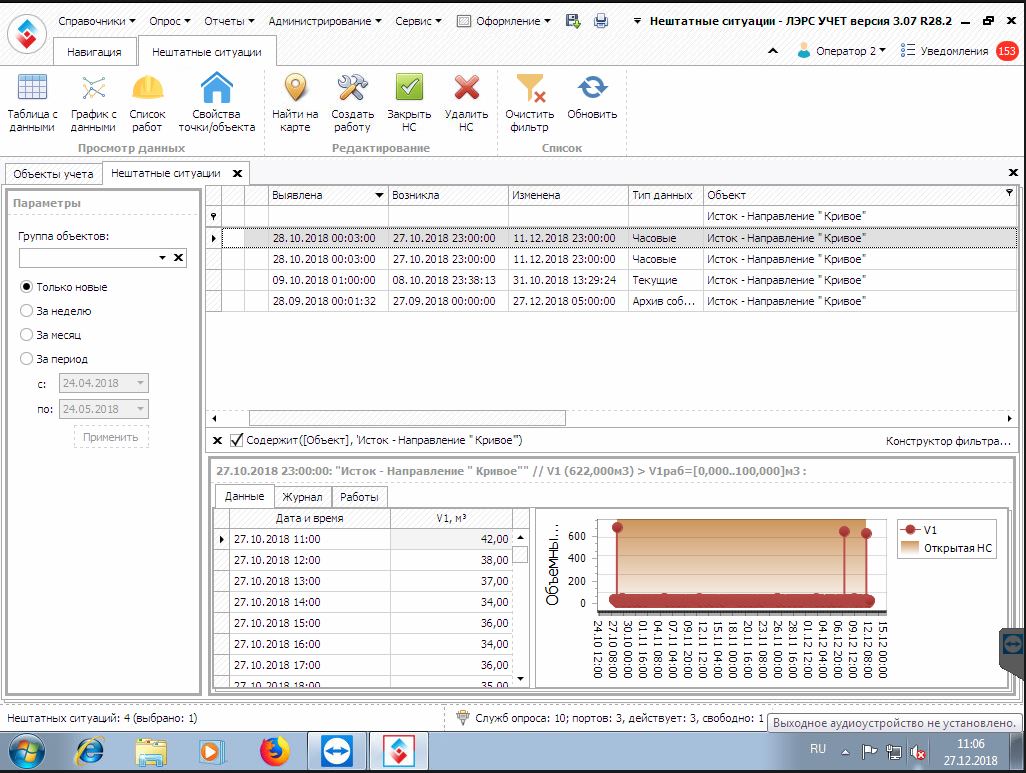Switch to the Данные tab
The height and width of the screenshot is (773, 1026).
(x=244, y=496)
